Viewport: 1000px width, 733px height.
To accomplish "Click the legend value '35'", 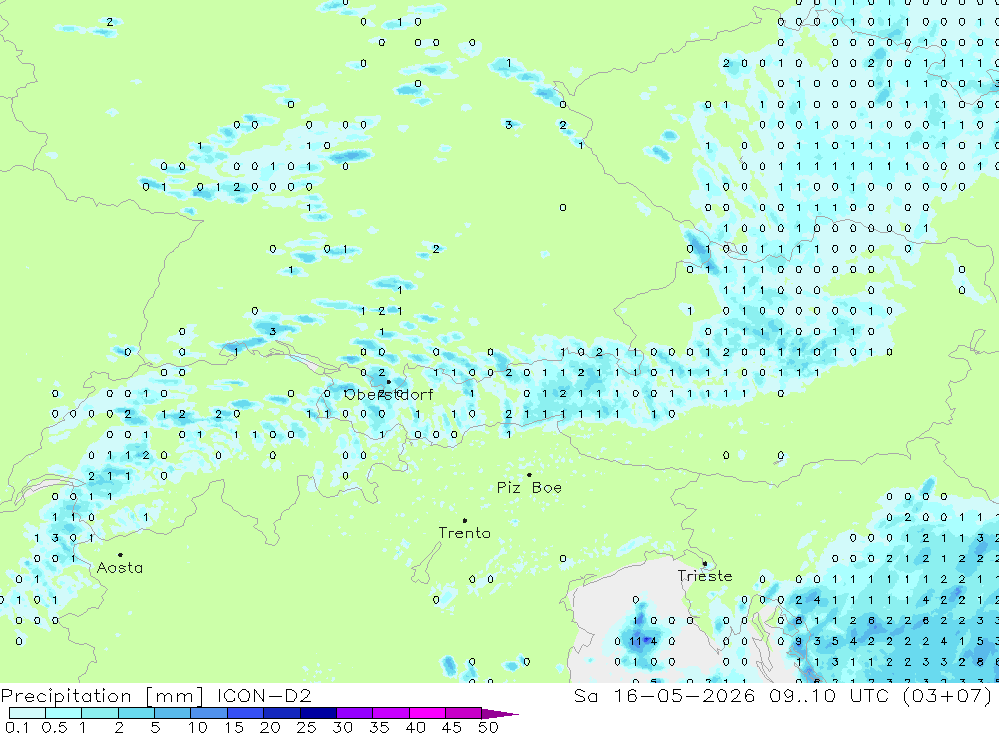I will coord(379,727).
